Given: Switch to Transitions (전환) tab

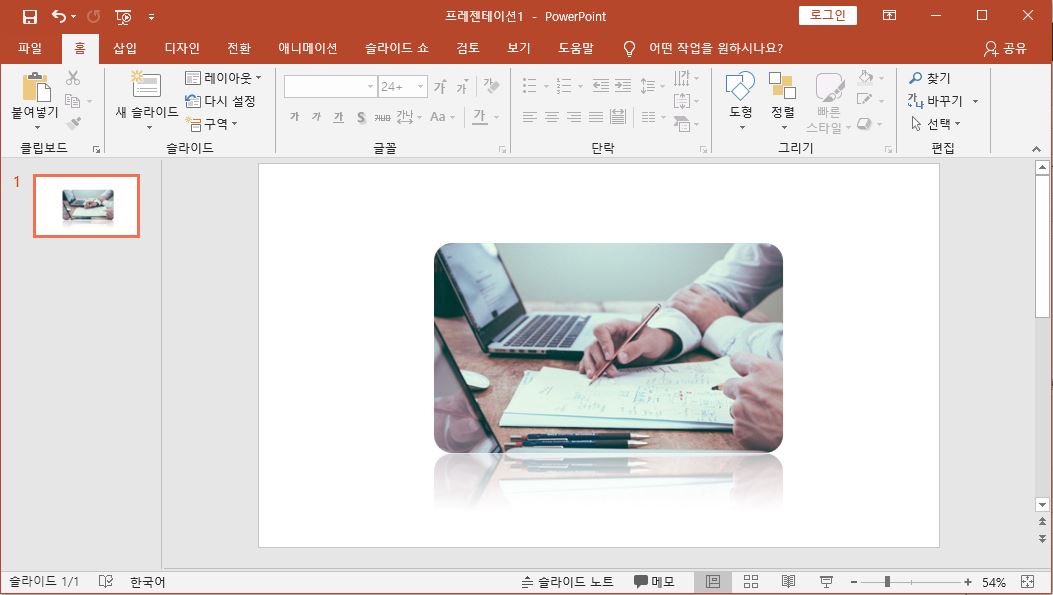Looking at the screenshot, I should 238,48.
